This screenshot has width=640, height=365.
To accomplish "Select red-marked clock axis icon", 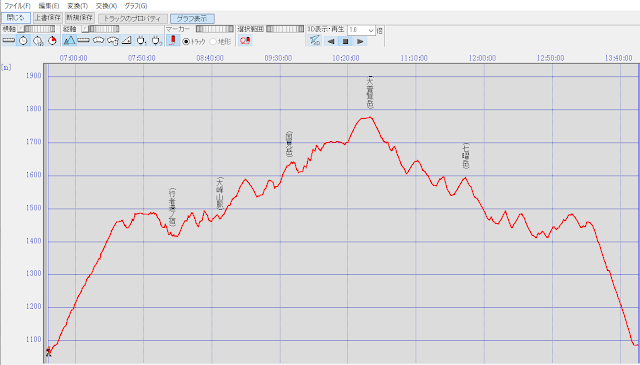I will 52,40.
